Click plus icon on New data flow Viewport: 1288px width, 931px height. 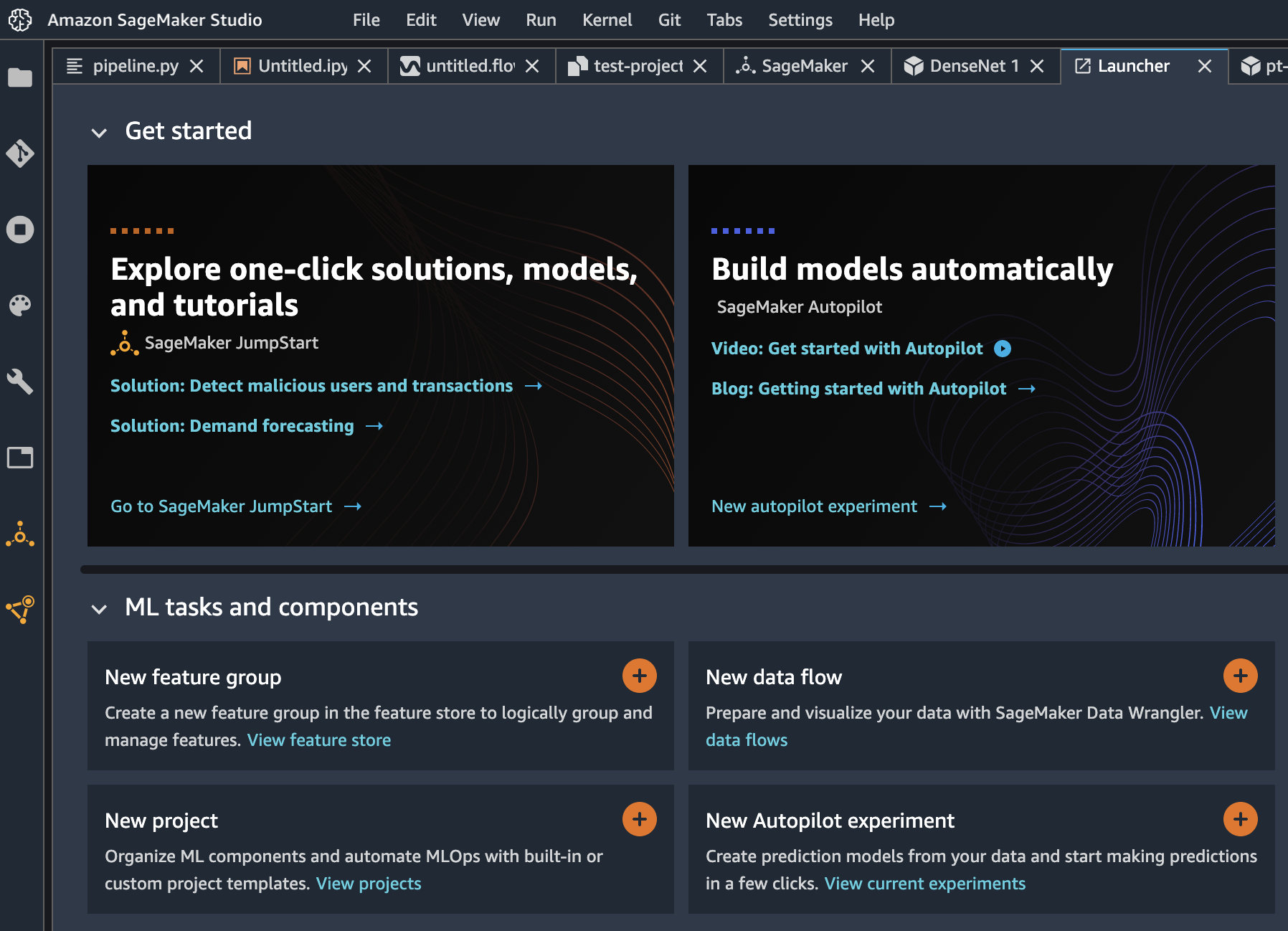click(x=1241, y=676)
